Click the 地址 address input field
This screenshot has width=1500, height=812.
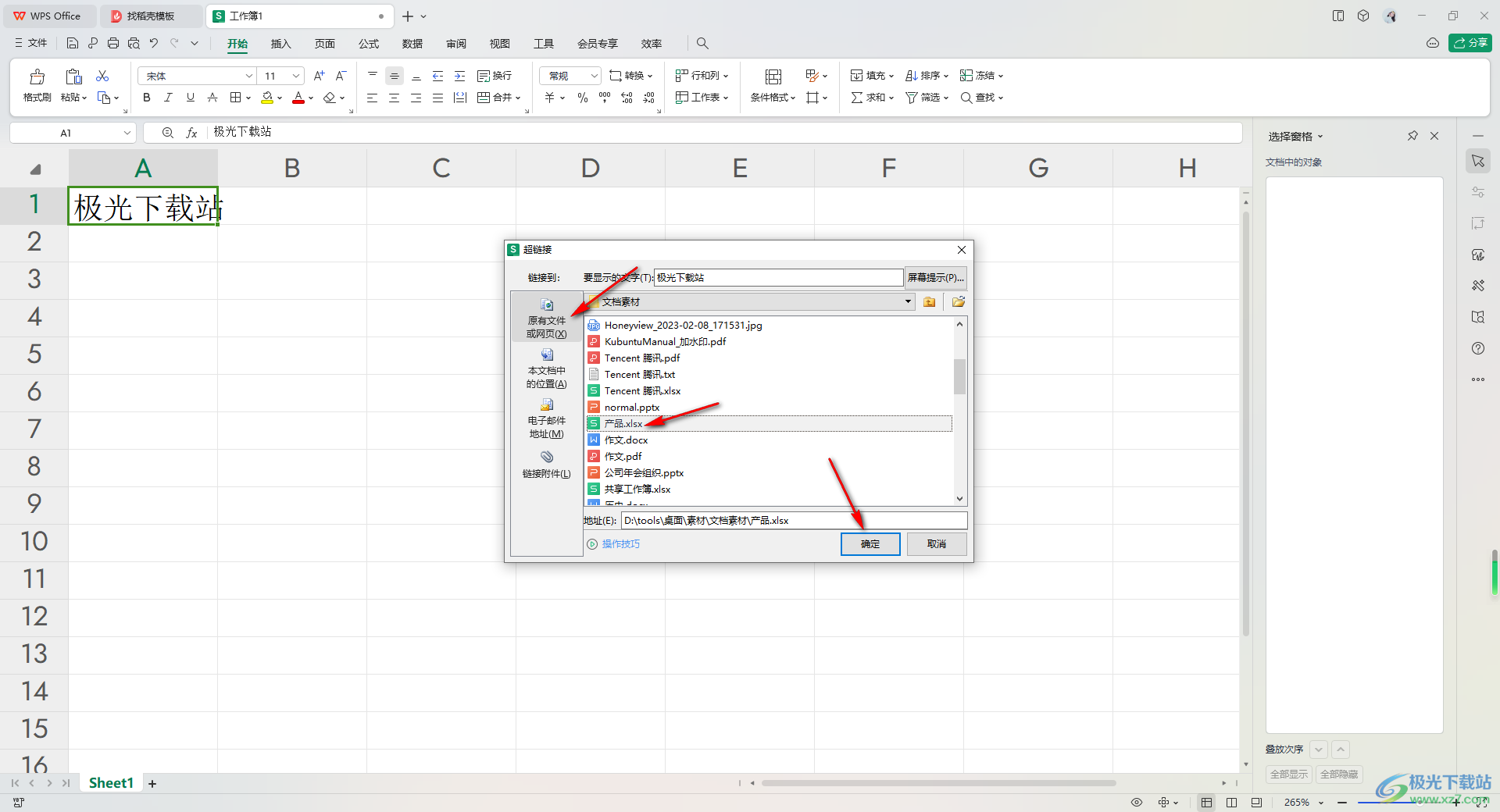tap(795, 521)
